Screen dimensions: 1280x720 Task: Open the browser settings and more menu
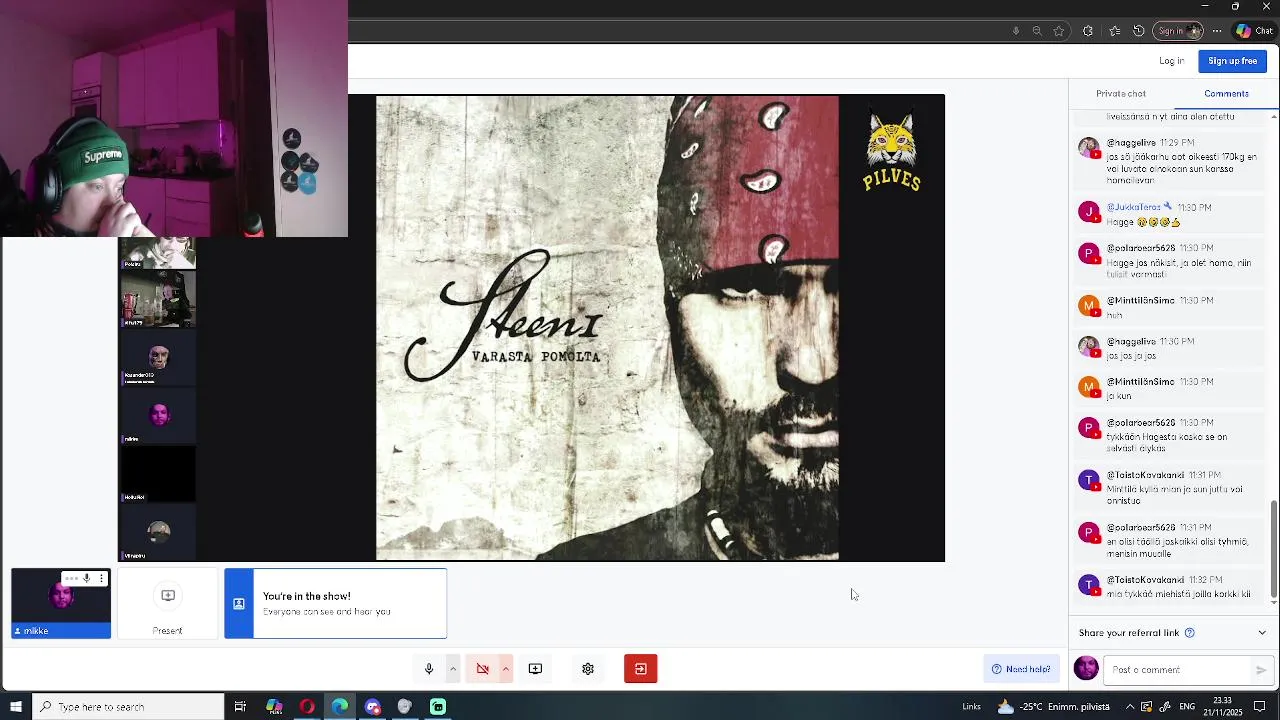[1217, 31]
